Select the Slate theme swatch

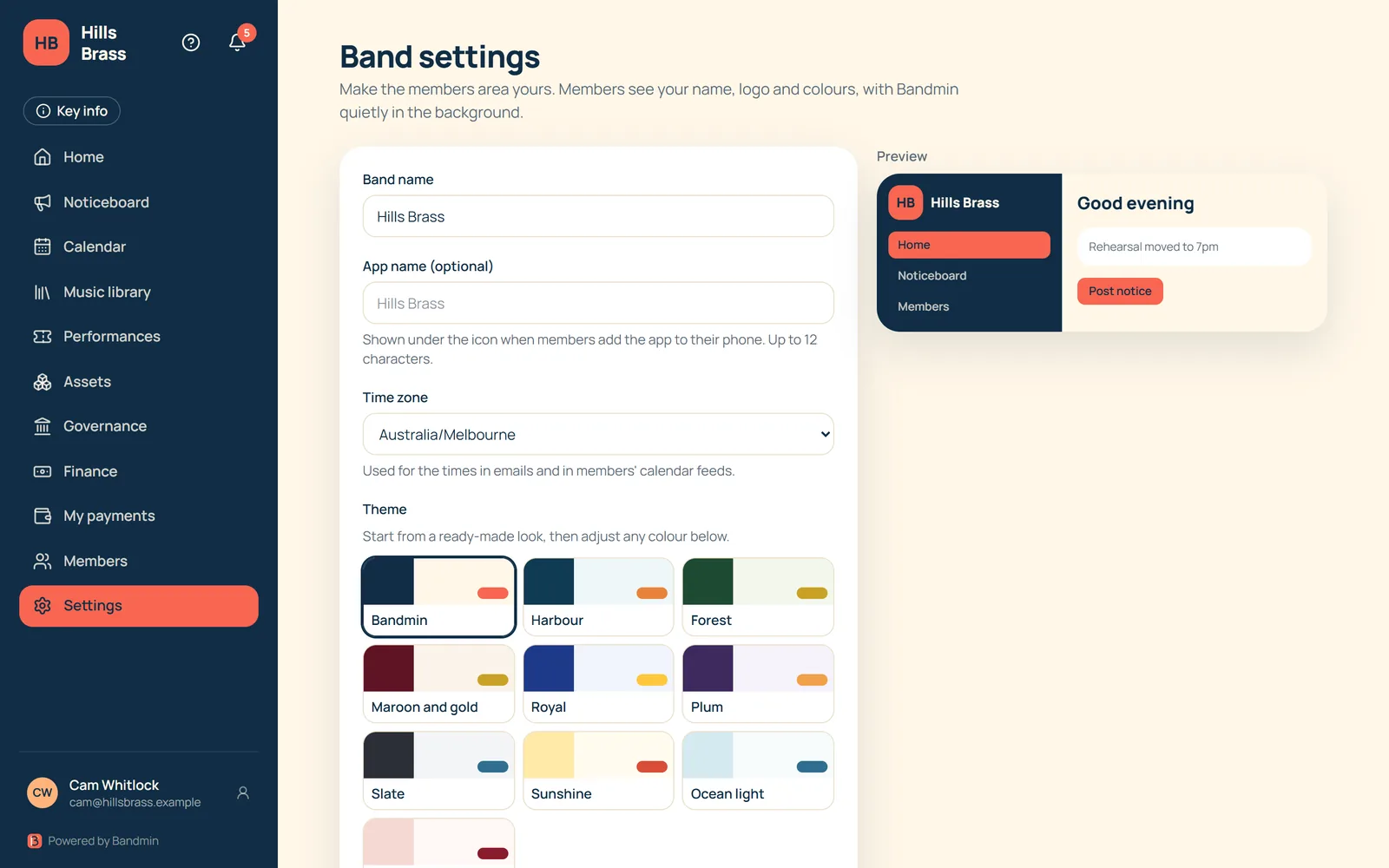(x=438, y=771)
